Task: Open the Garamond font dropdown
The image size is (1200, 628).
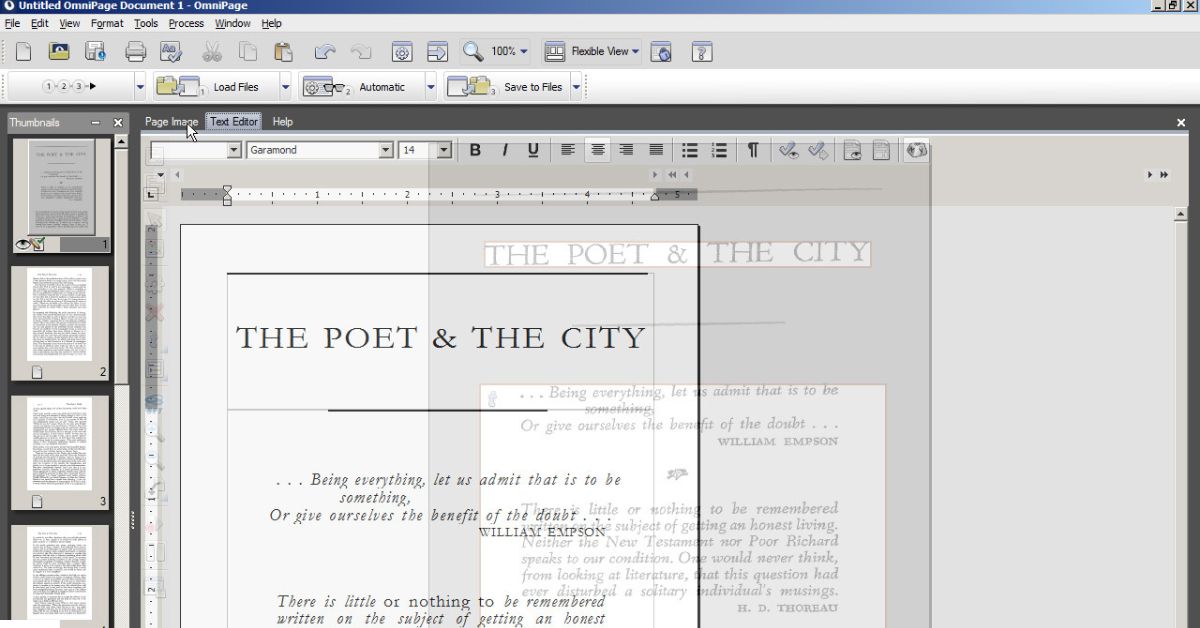Action: click(386, 150)
